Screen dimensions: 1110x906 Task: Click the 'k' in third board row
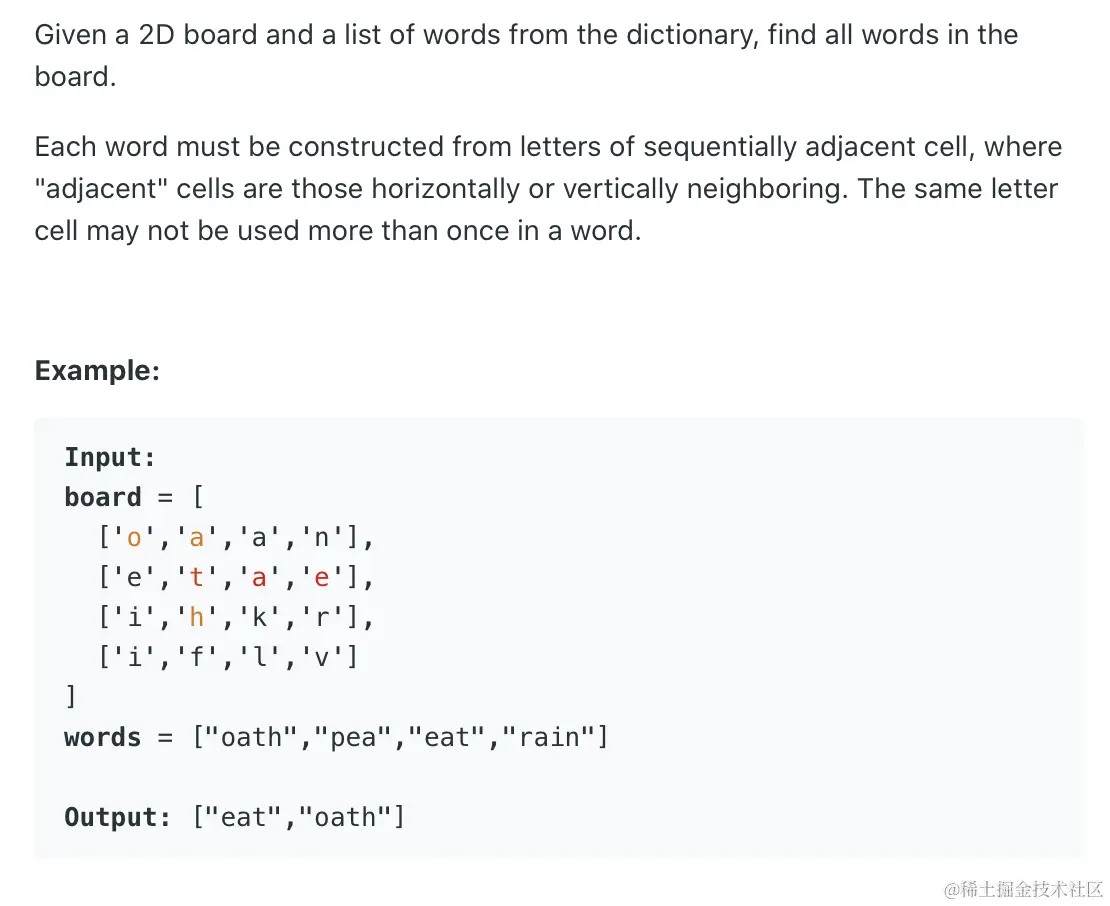point(259,618)
